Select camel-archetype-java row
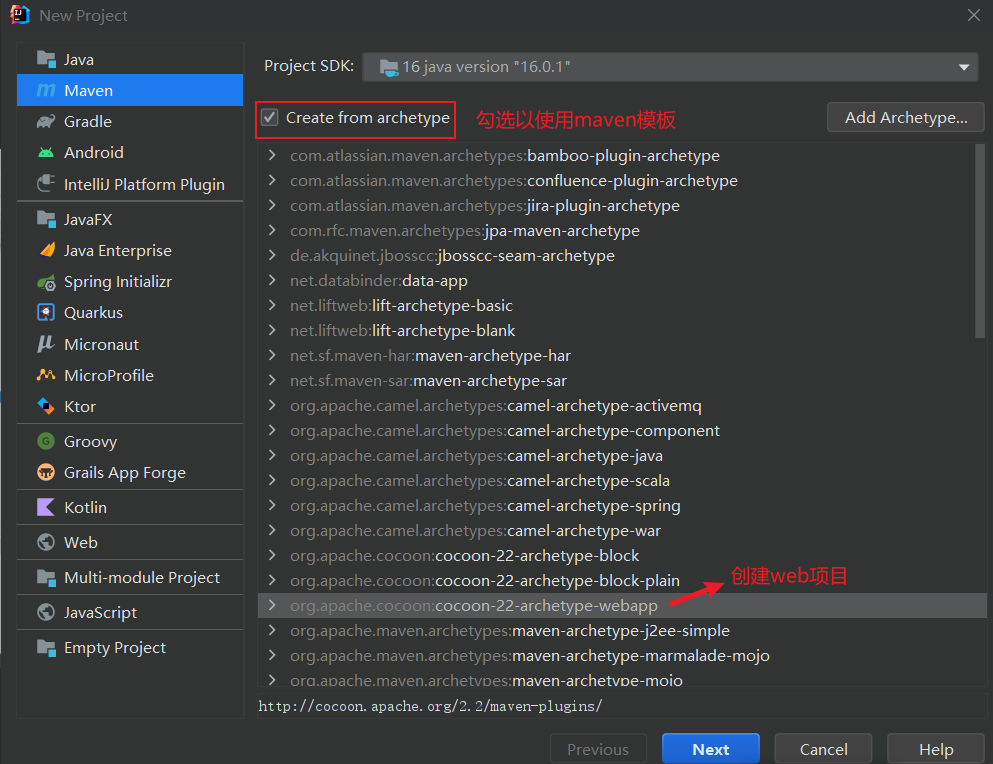Image resolution: width=993 pixels, height=764 pixels. tap(622, 455)
